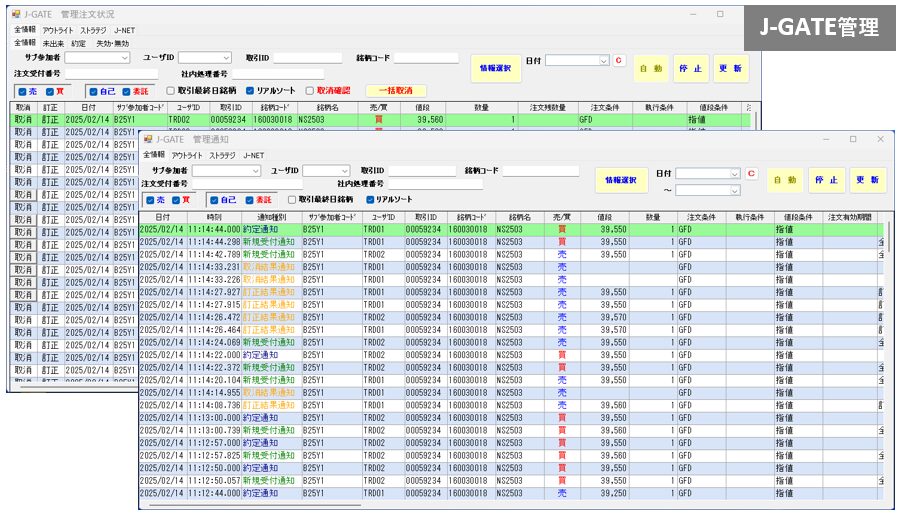The width and height of the screenshot is (905, 516).
Task: Focus 注文受付番号 field in 管理注文状況 window
Action: tap(111, 74)
